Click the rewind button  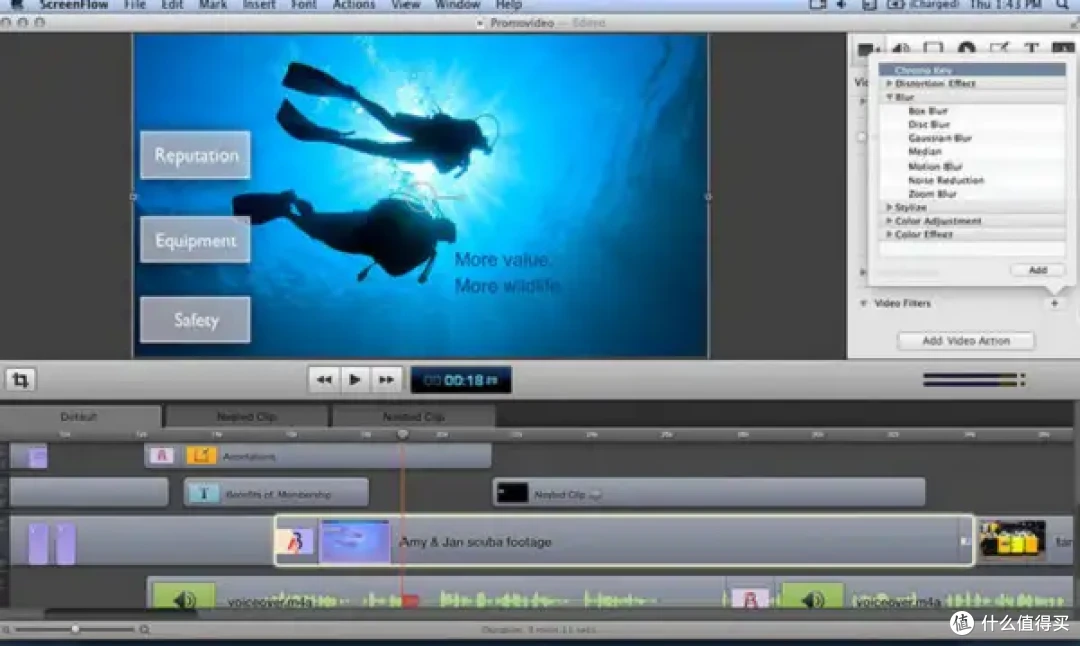tap(324, 379)
